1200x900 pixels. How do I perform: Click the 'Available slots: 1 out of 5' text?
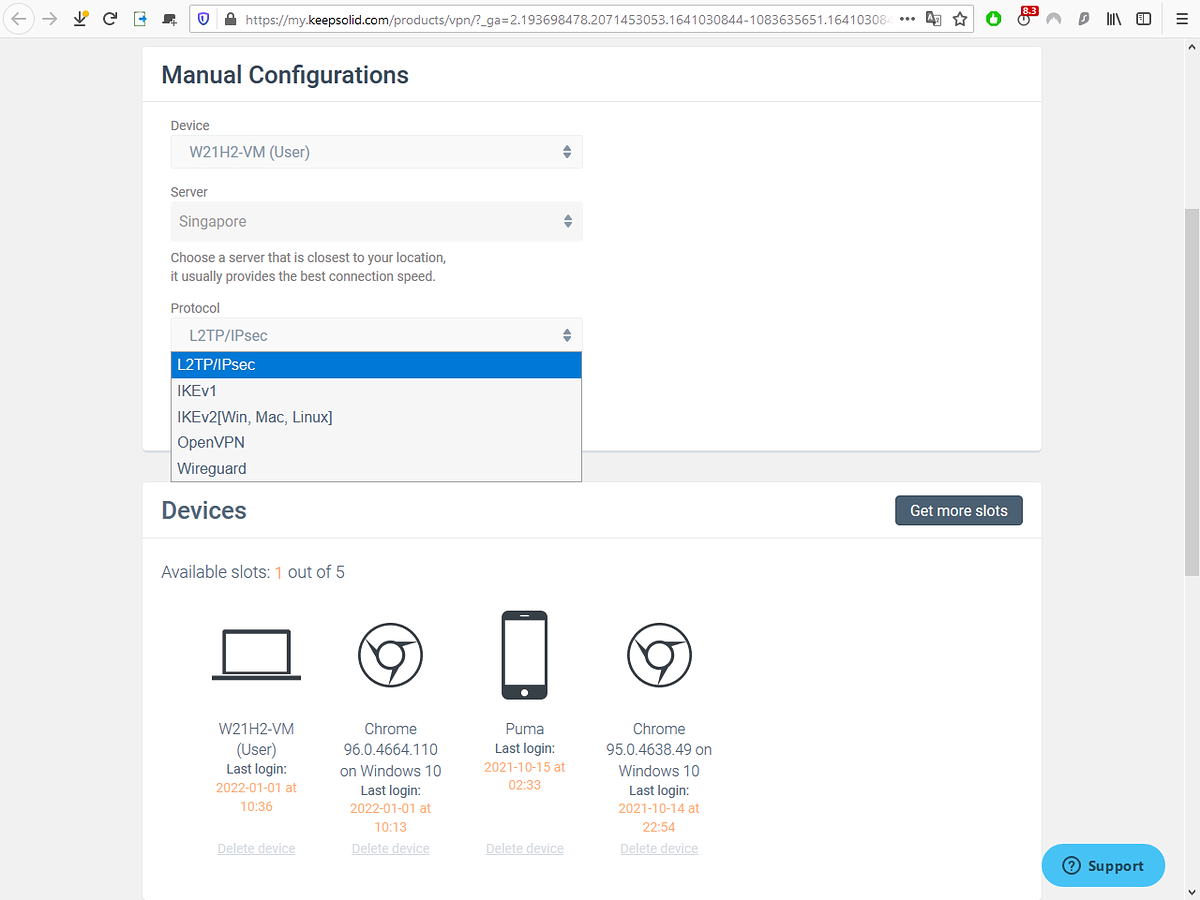(x=253, y=572)
